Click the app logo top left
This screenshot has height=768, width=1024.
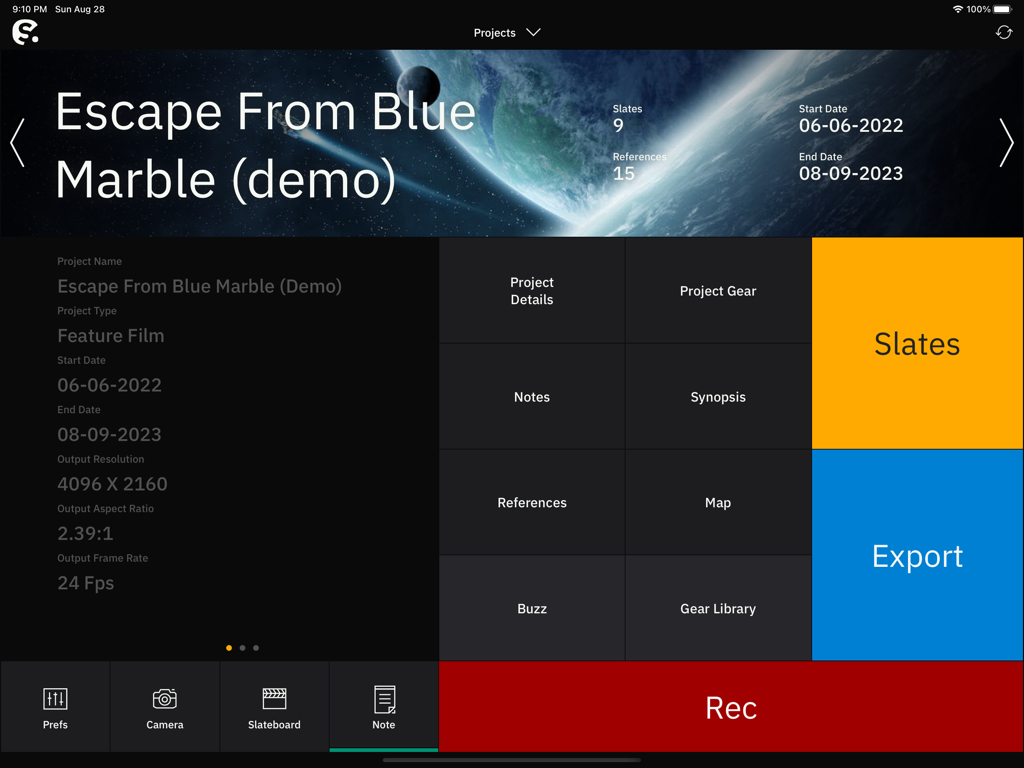(x=24, y=31)
